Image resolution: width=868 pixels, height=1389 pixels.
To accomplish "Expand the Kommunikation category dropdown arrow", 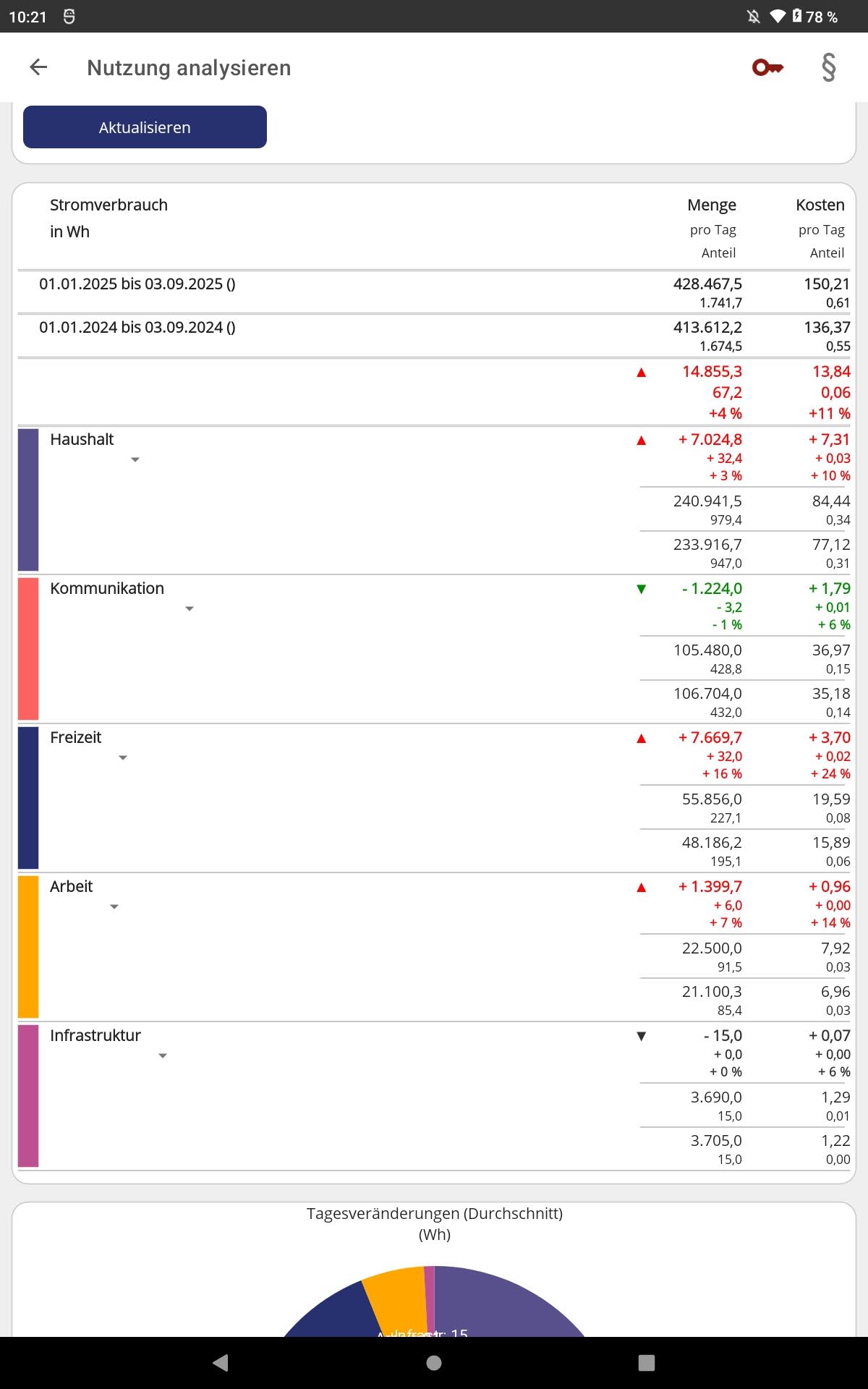I will (x=190, y=609).
